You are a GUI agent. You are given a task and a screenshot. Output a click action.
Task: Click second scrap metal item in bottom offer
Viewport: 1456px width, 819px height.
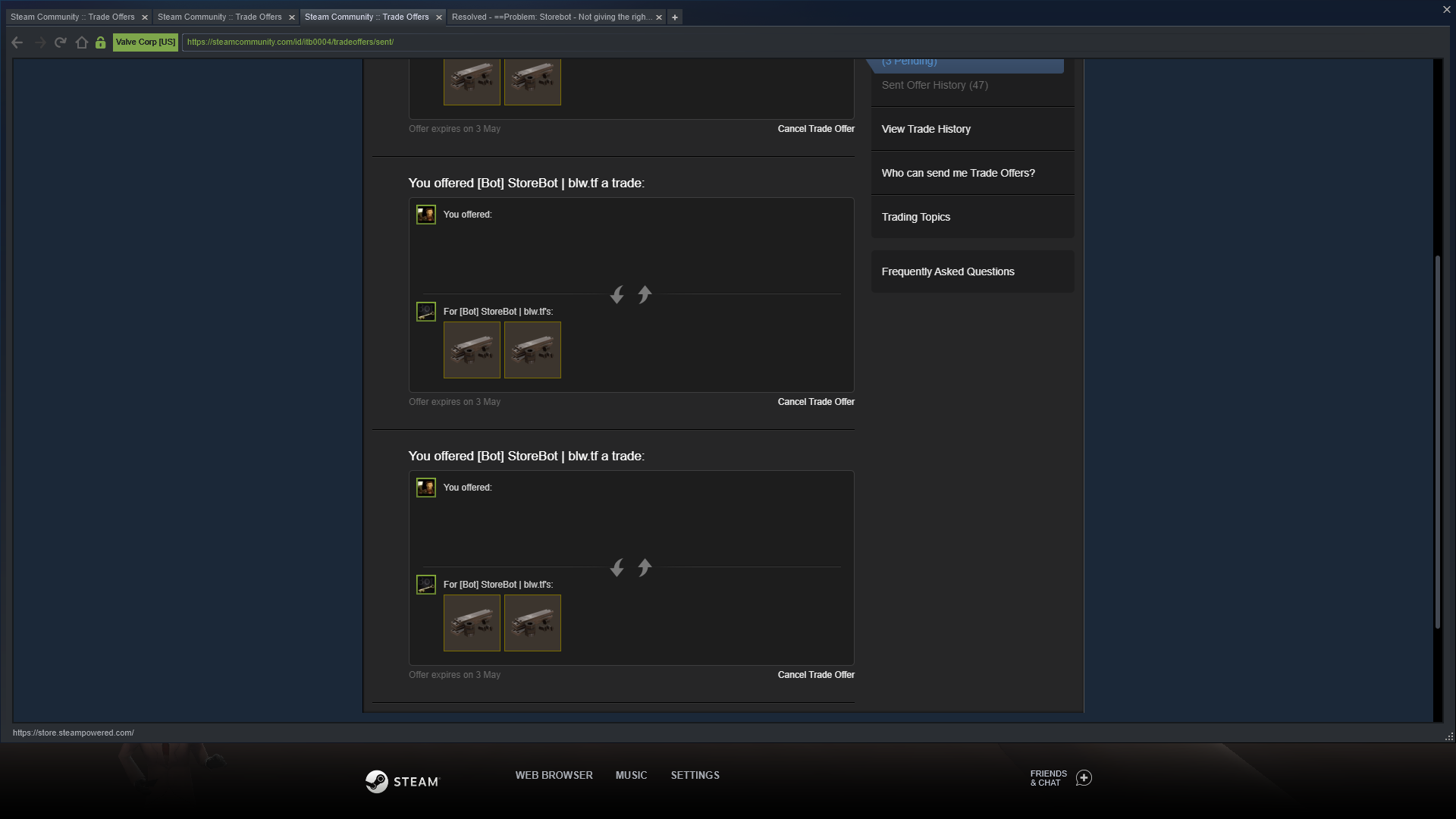pos(532,623)
